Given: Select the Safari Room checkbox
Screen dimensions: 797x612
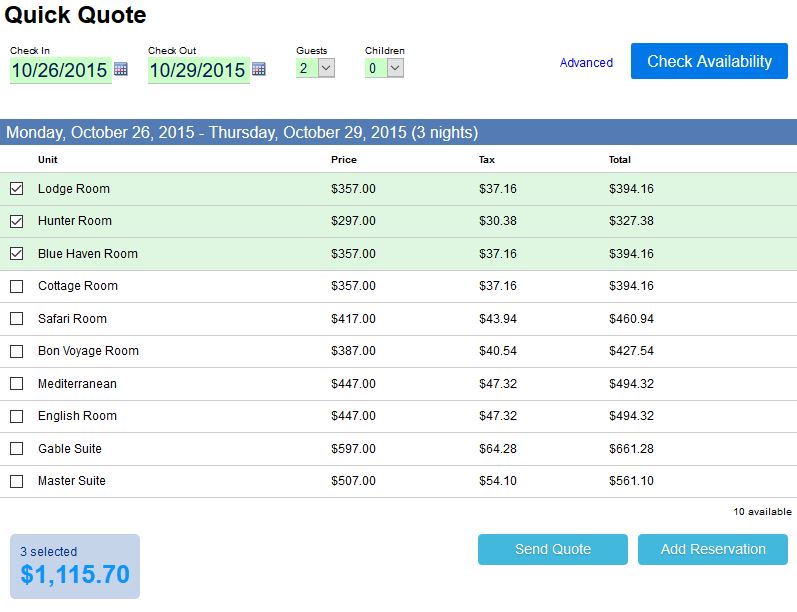Looking at the screenshot, I should (x=16, y=319).
